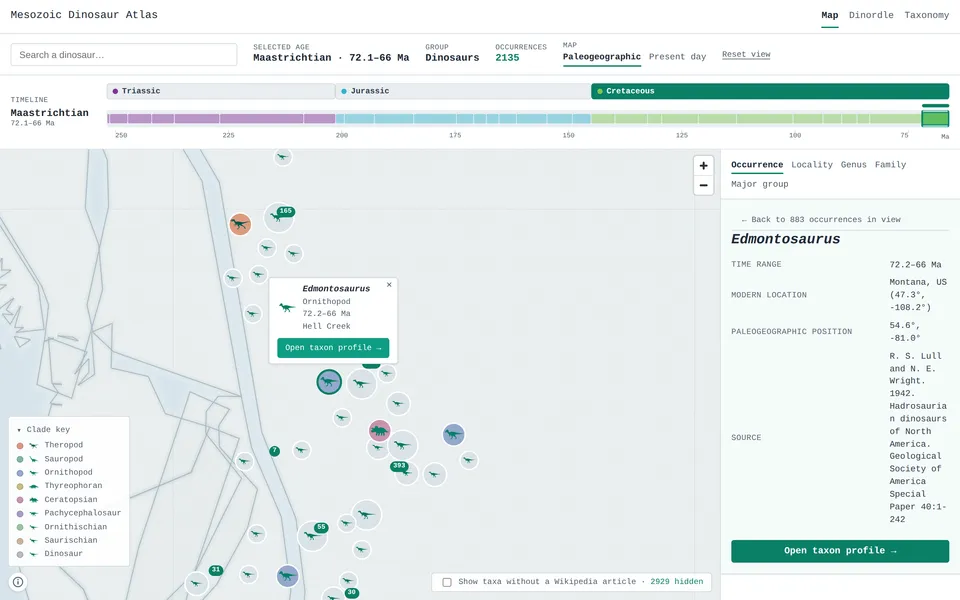960x600 pixels.
Task: Open taxon profile from the side panel
Action: (x=840, y=551)
